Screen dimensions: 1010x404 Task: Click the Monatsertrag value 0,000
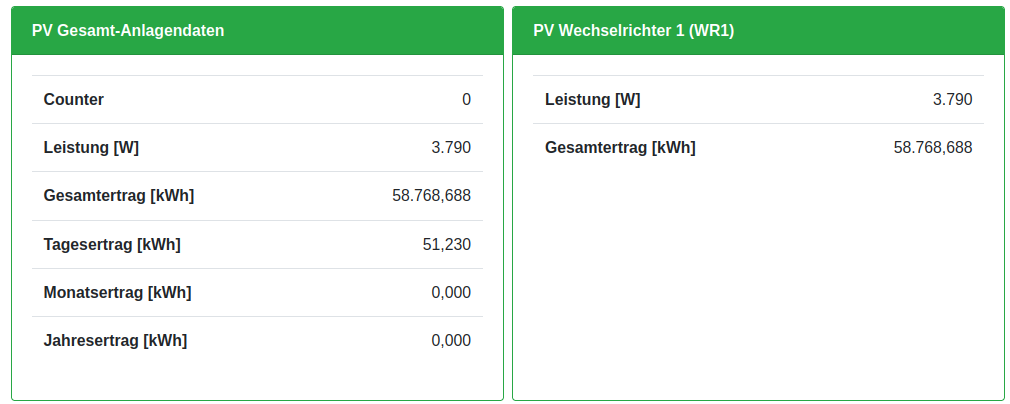tap(451, 292)
